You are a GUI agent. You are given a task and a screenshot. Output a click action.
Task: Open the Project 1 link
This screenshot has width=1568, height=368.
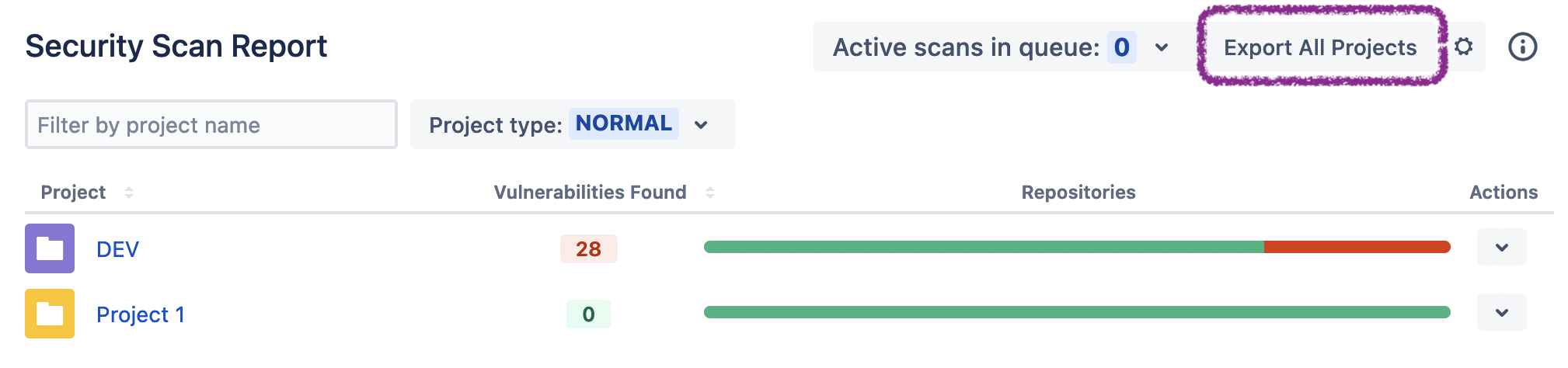140,314
